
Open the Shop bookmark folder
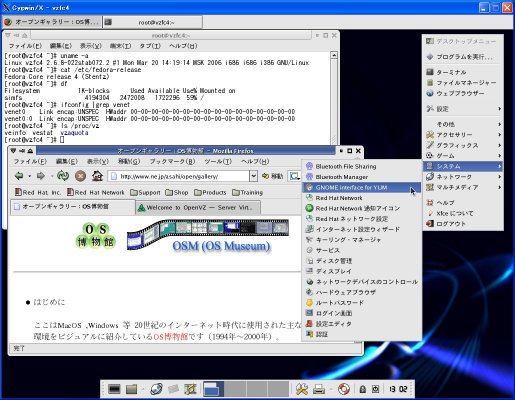coord(177,192)
